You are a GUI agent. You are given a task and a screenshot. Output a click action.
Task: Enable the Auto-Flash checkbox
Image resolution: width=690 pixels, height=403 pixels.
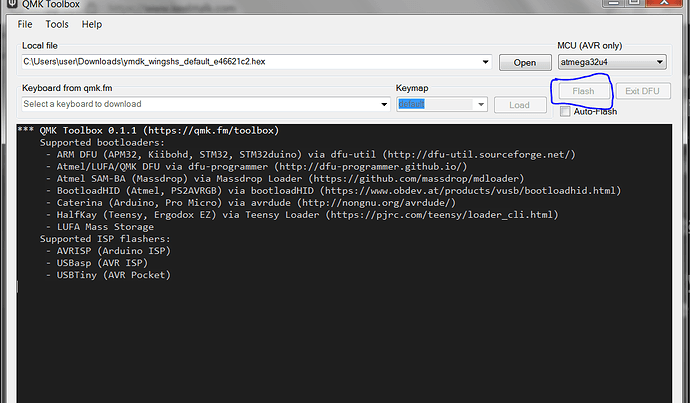[x=566, y=111]
